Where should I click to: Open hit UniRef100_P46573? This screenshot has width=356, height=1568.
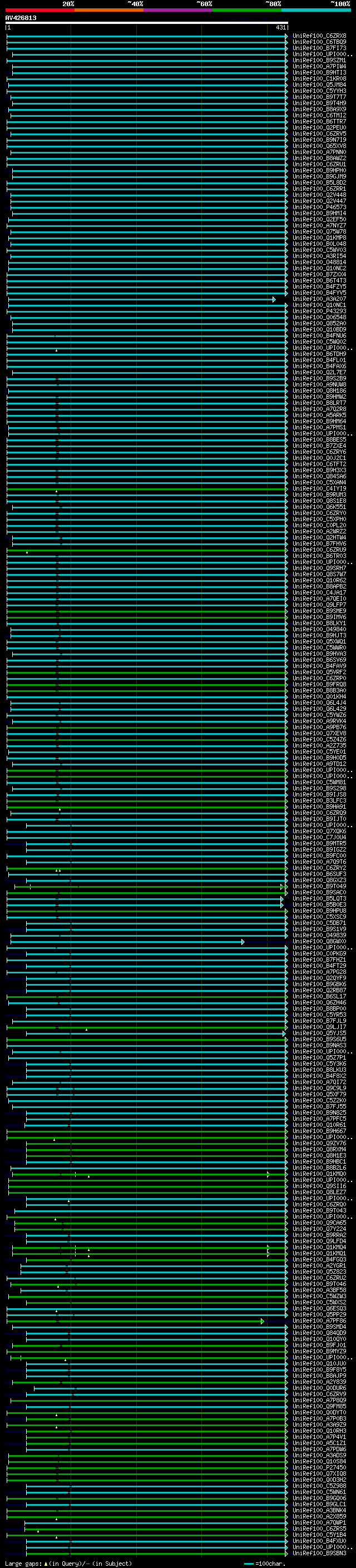click(x=319, y=207)
